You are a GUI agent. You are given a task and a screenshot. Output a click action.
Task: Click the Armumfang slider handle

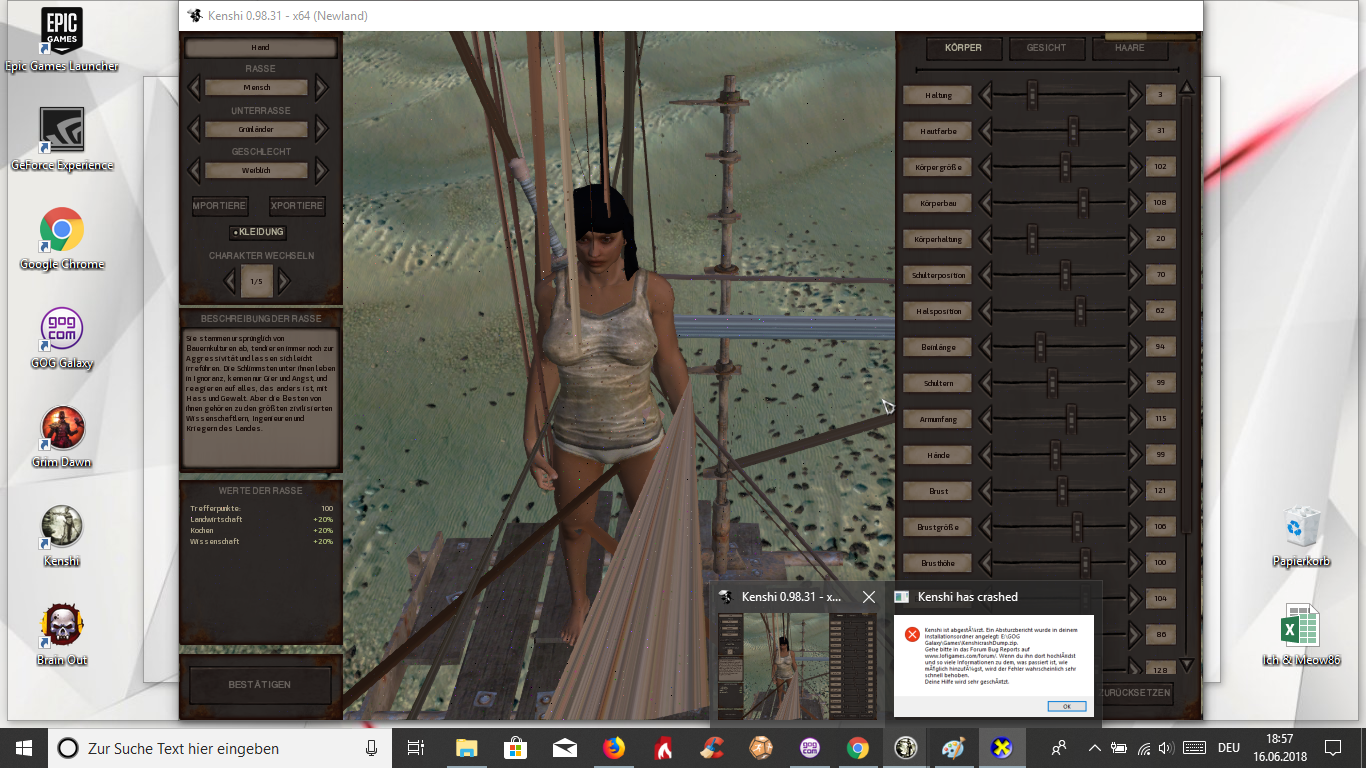point(1071,419)
